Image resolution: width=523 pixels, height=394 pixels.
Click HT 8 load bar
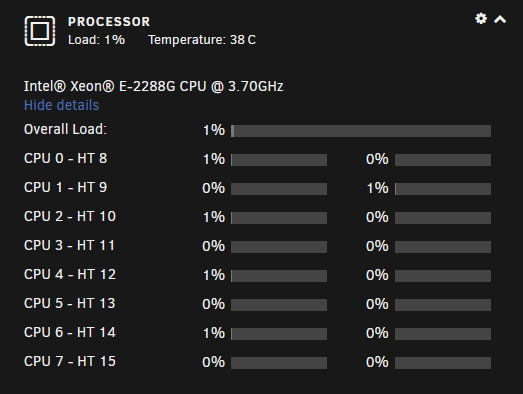(443, 160)
